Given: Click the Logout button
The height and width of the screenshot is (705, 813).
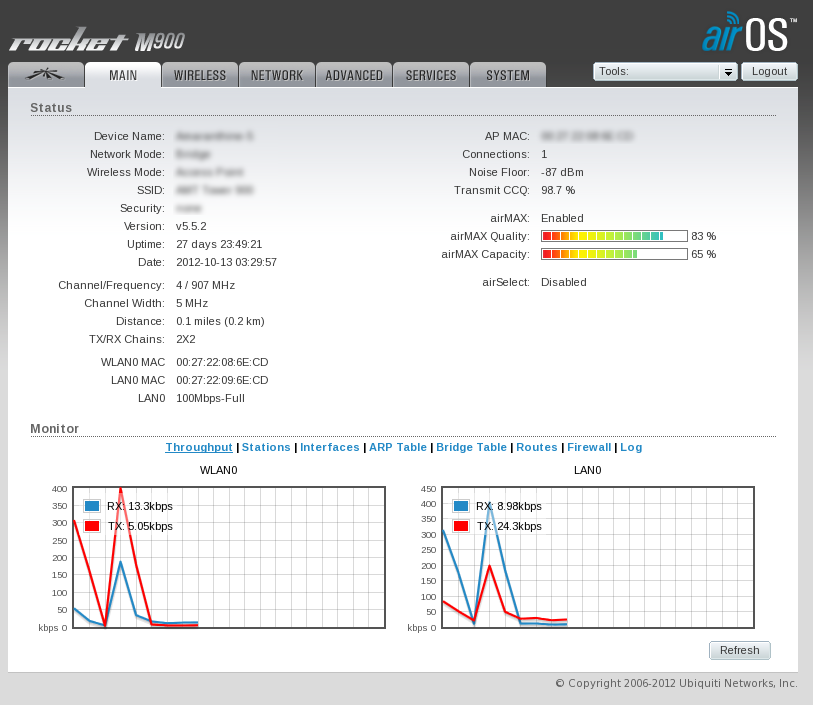Looking at the screenshot, I should pos(769,72).
